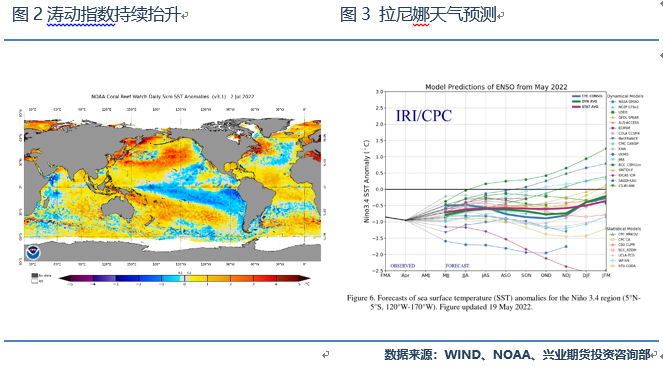Click the Model Predictions of ENSO chart title
Viewport: 663px width, 368px height.
coord(496,87)
